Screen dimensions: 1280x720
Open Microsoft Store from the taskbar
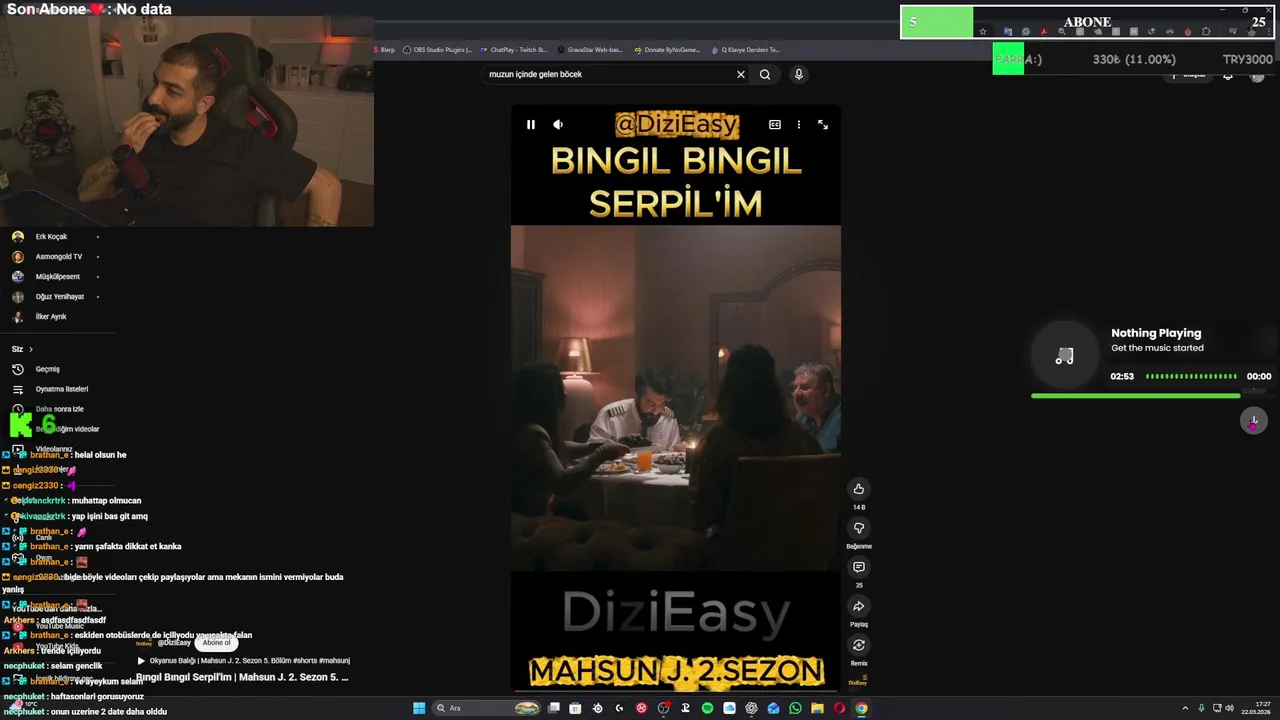coord(575,708)
